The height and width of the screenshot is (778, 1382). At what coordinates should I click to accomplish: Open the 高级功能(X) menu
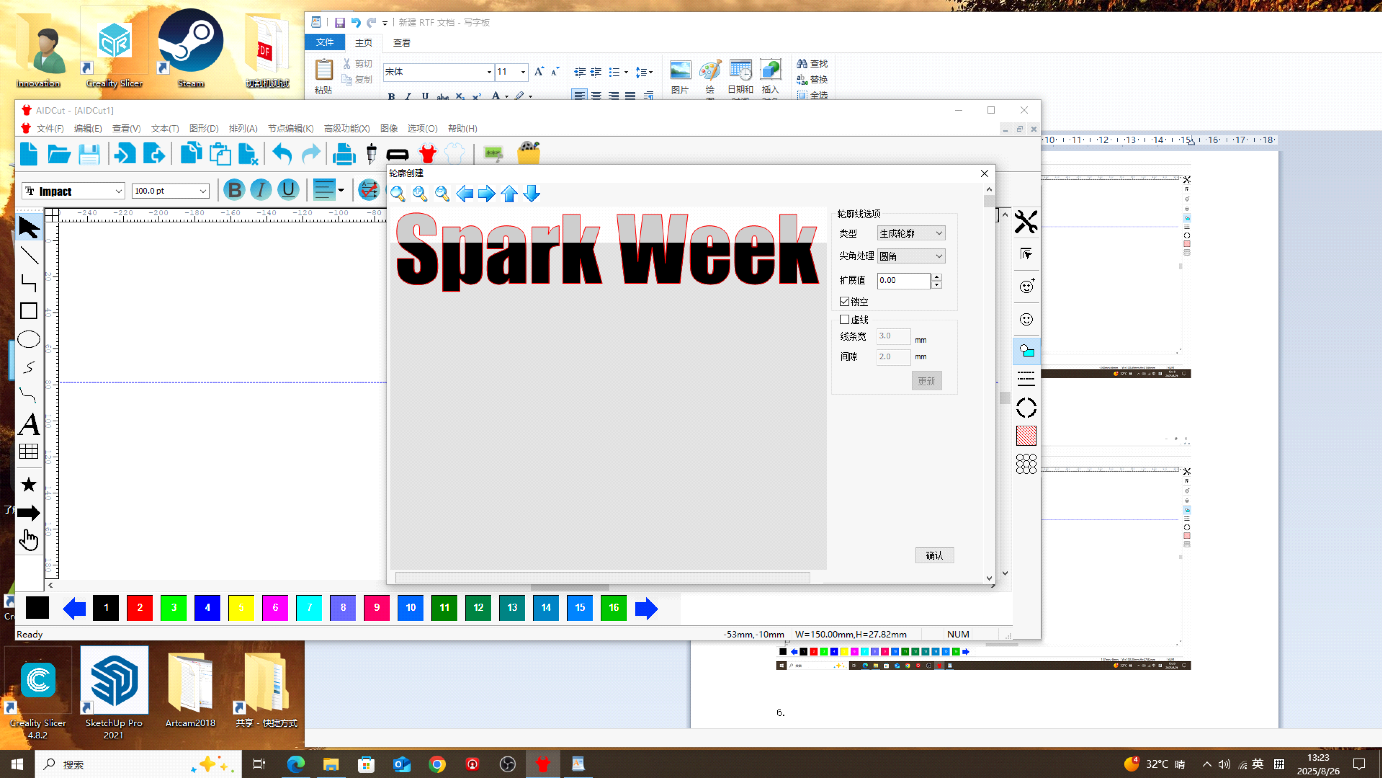click(347, 129)
